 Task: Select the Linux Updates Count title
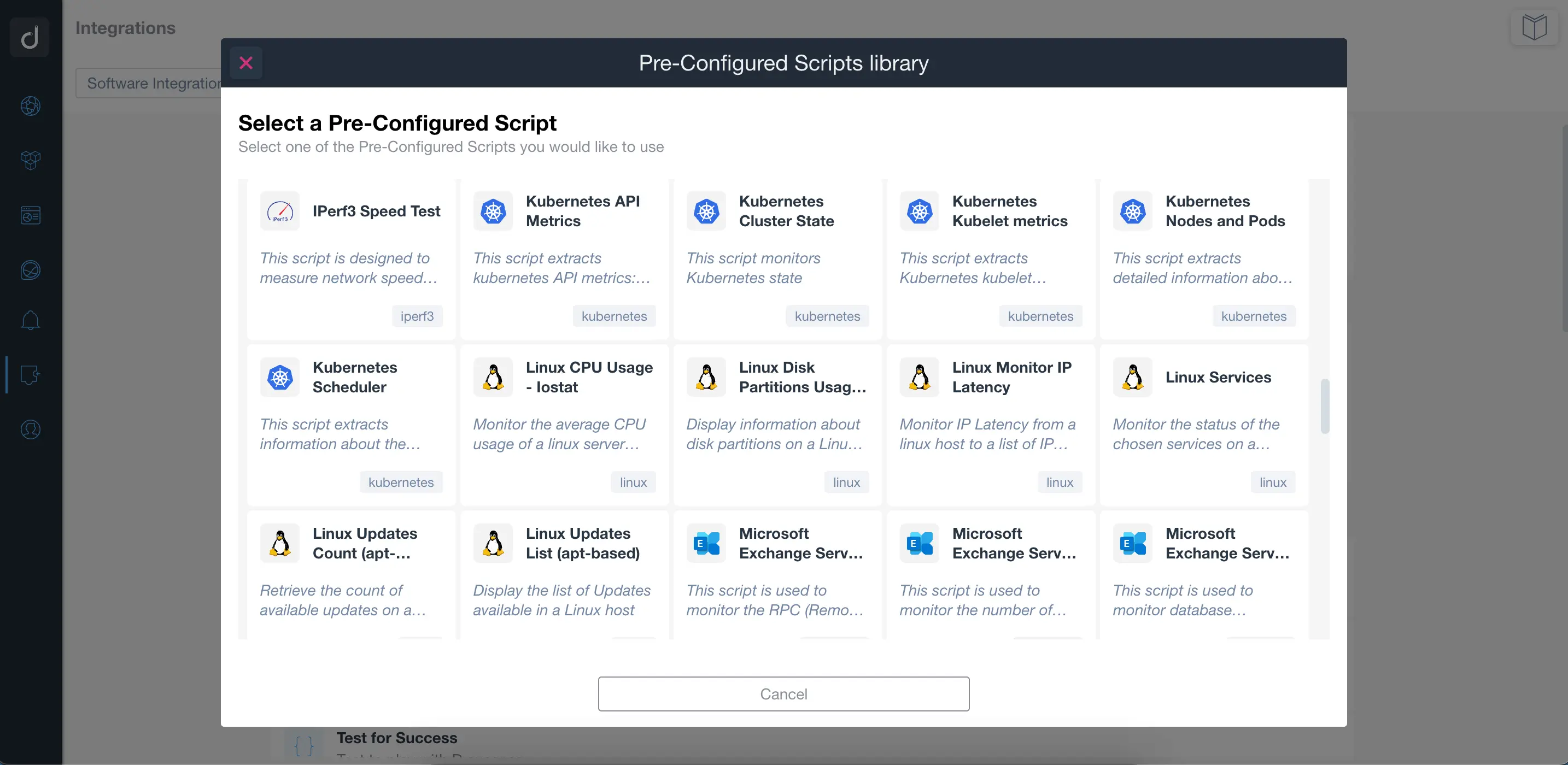(365, 544)
